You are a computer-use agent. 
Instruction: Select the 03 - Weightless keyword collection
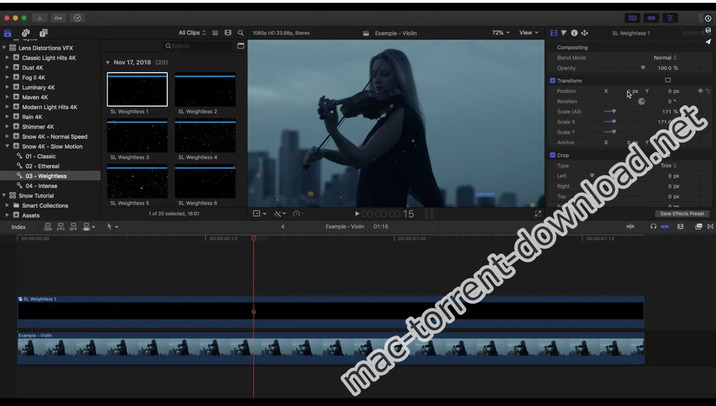[46, 176]
